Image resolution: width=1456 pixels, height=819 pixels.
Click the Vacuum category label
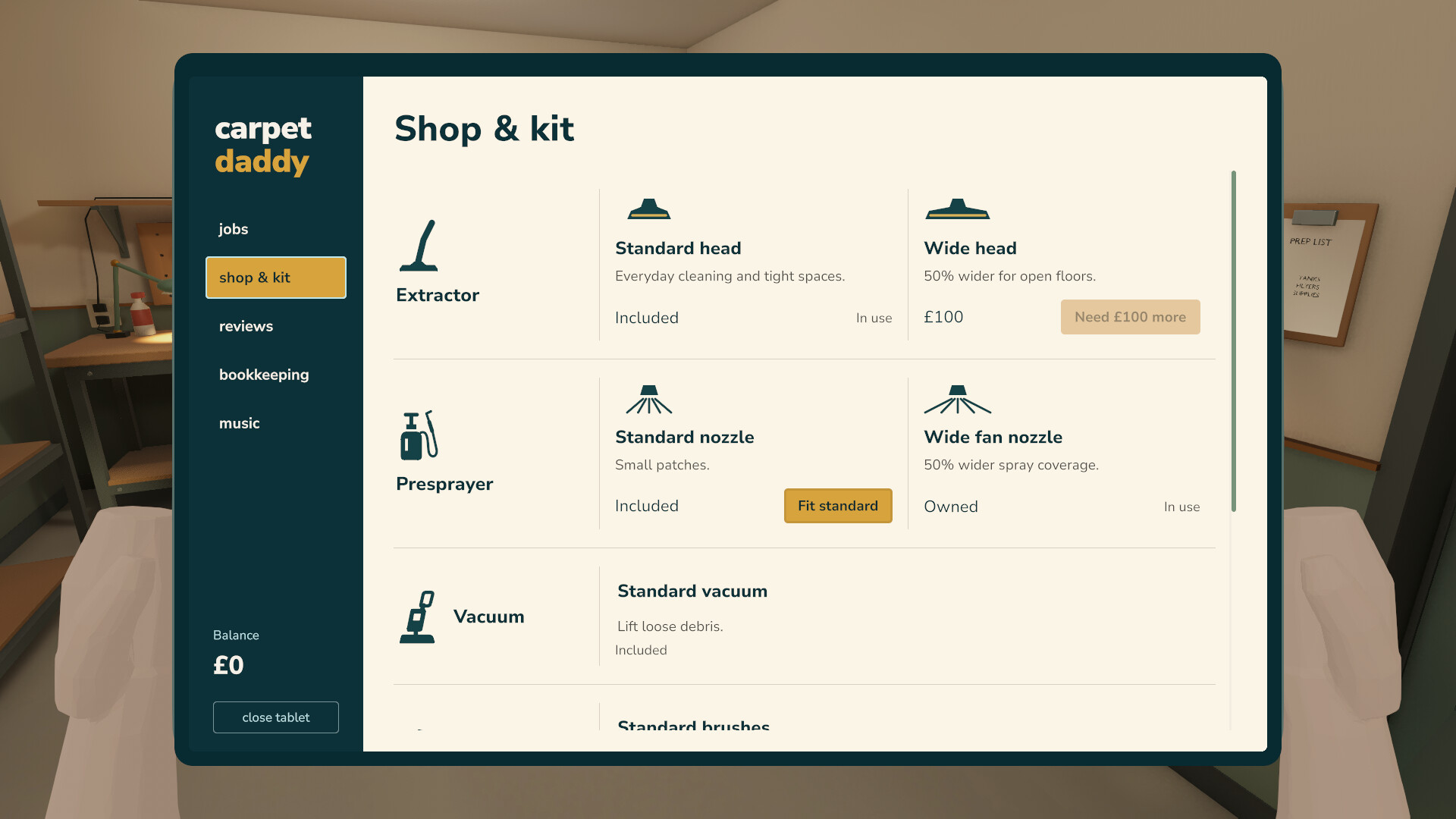click(x=489, y=617)
